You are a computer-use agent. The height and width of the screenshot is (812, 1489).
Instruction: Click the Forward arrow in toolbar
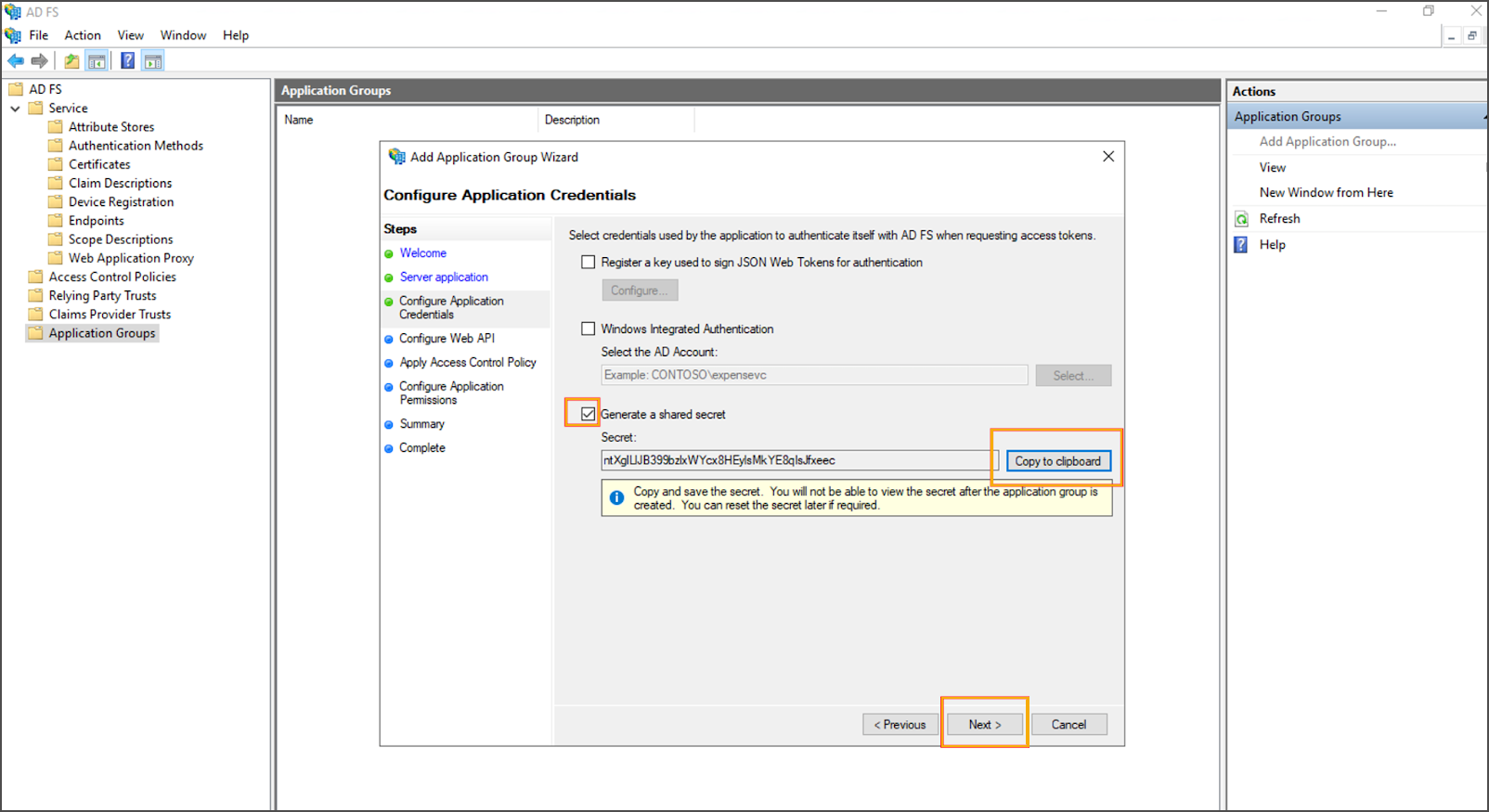39,61
